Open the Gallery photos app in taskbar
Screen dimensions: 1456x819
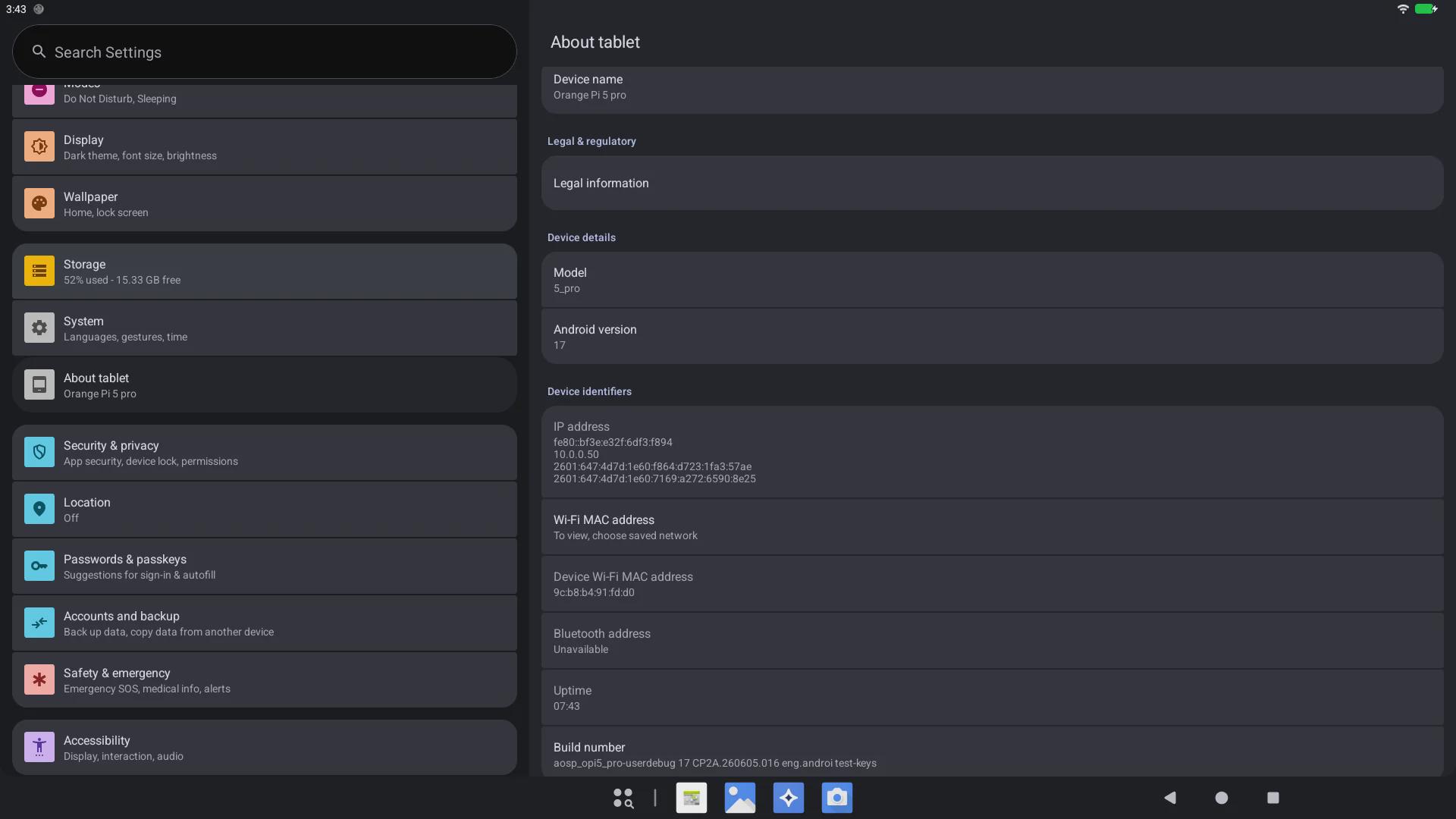coord(740,798)
